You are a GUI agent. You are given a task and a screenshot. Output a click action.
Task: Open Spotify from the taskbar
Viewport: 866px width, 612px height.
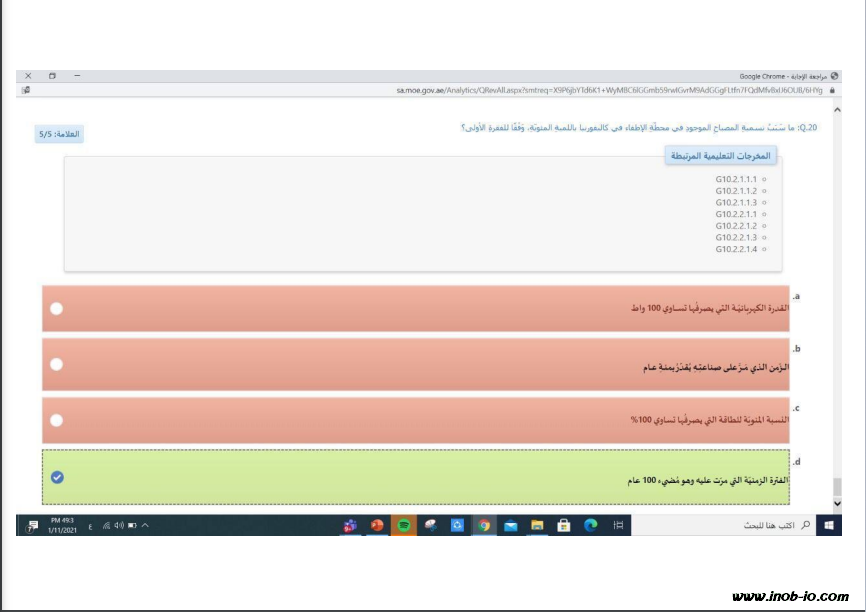pyautogui.click(x=404, y=525)
